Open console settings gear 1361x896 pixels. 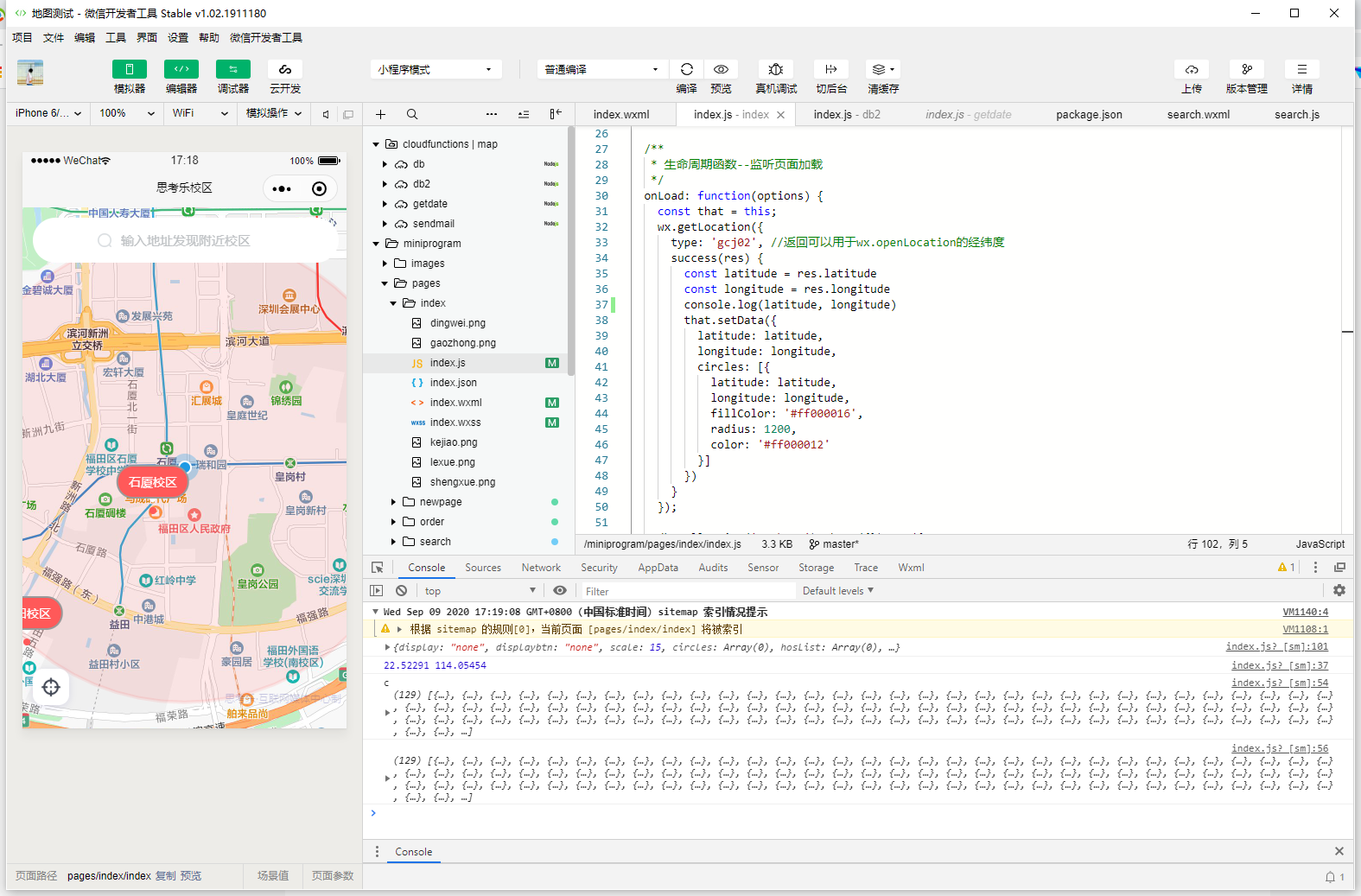coord(1339,590)
